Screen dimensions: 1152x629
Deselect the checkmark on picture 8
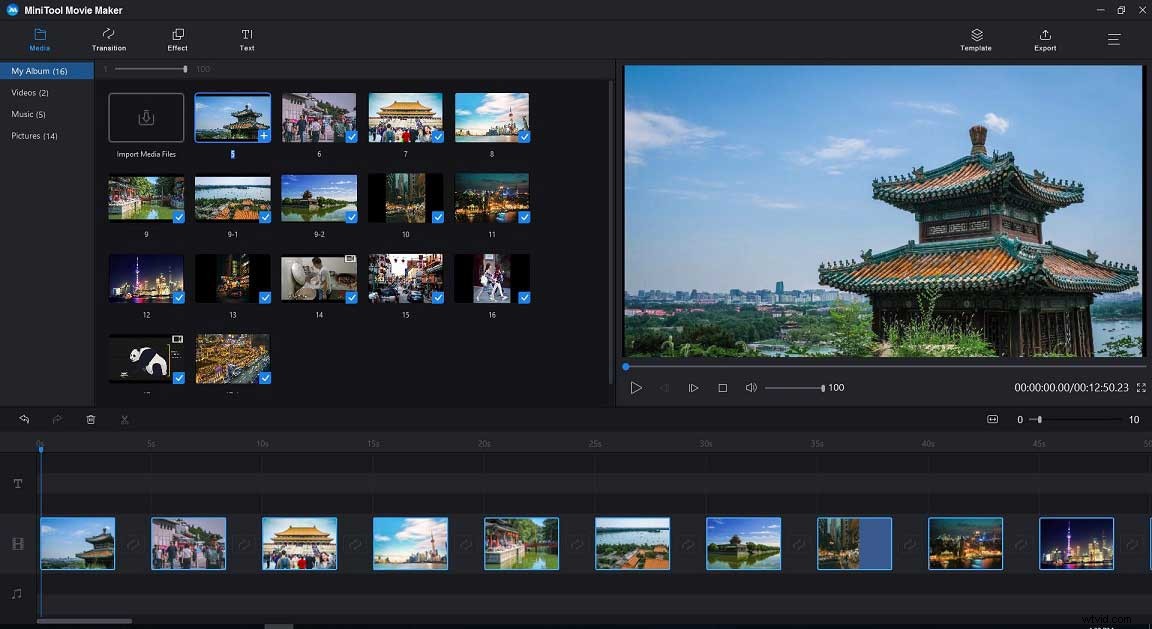[523, 137]
